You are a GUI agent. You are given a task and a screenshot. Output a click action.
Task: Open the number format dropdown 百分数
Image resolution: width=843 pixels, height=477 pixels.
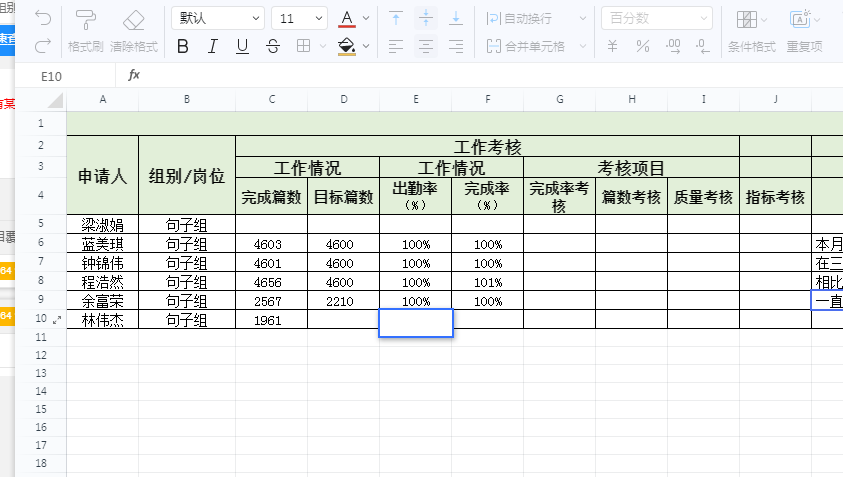657,18
